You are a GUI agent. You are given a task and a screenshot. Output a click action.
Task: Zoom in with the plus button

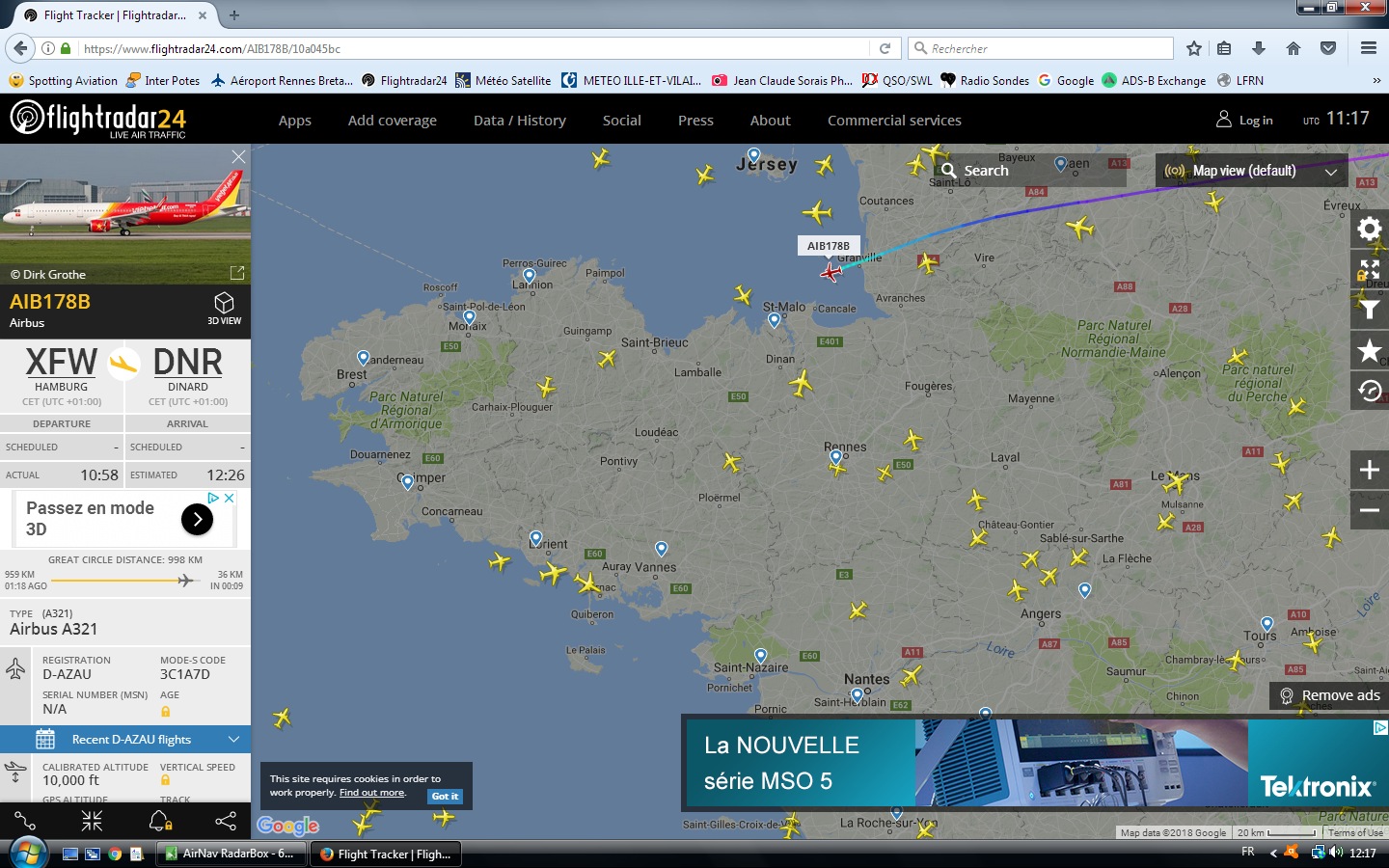pyautogui.click(x=1369, y=471)
